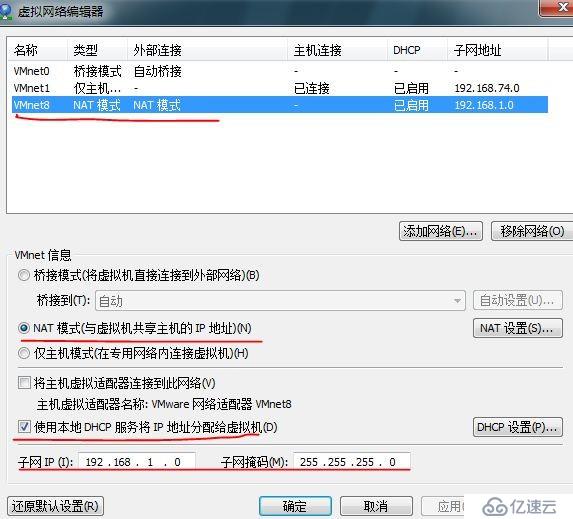Viewport: 573px width, 519px height.
Task: Click 192.168.1.0 subnet address cell
Action: [484, 105]
